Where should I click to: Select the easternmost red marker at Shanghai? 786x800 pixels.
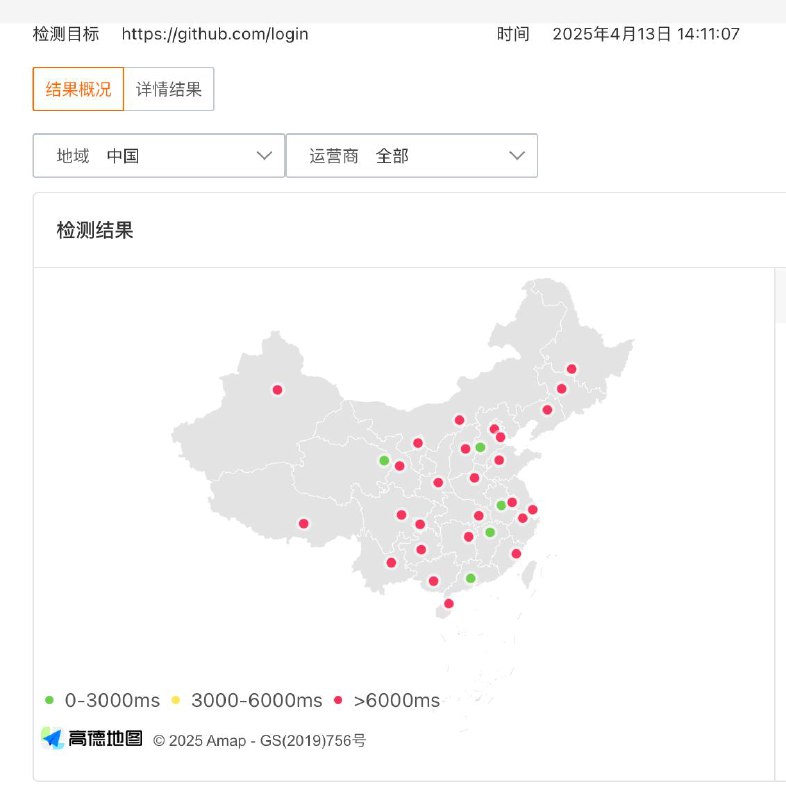tap(533, 510)
